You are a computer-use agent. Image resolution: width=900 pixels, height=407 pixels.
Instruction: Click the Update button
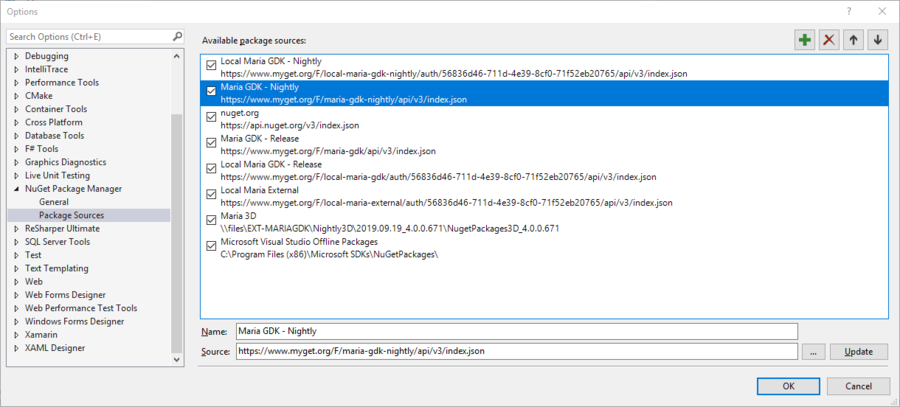coord(859,352)
